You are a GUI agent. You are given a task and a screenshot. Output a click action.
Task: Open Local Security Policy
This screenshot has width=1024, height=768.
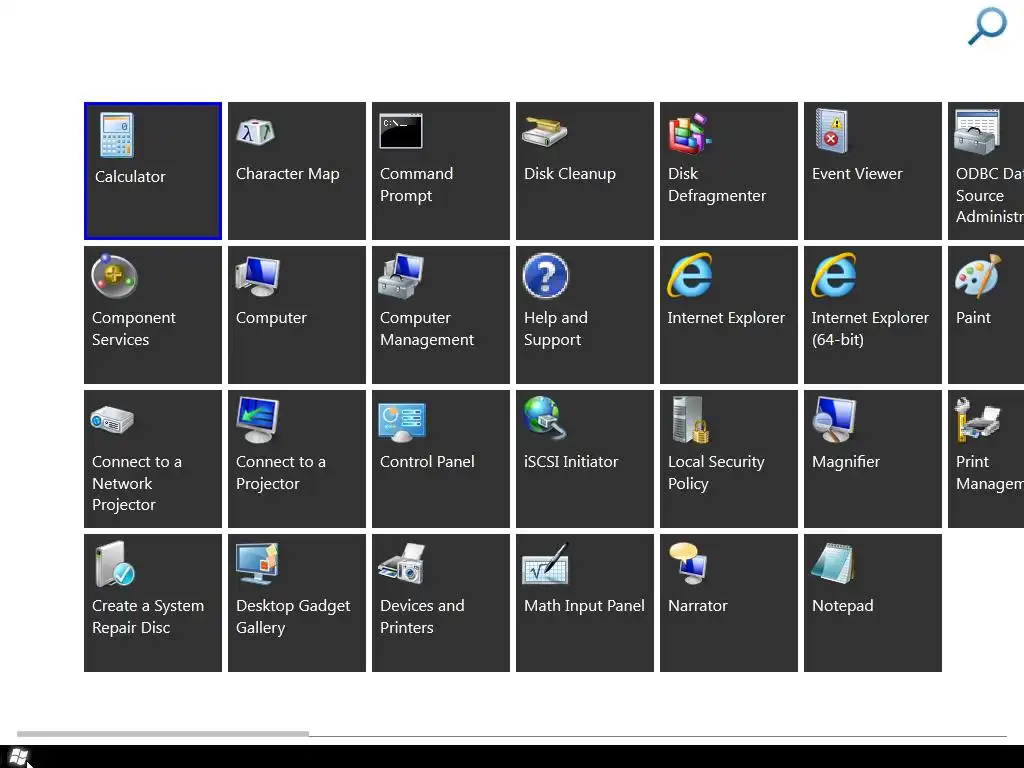click(729, 459)
